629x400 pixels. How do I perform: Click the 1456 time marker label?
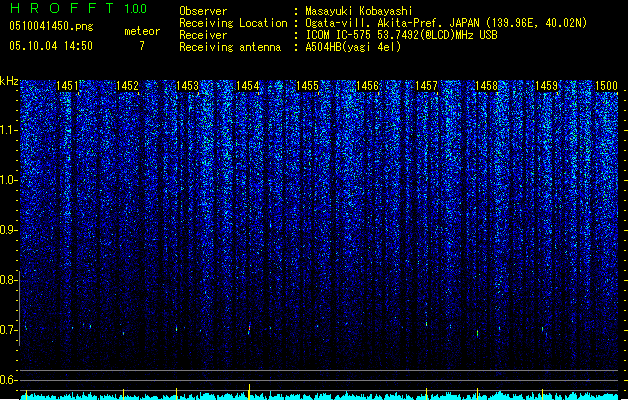(x=367, y=86)
